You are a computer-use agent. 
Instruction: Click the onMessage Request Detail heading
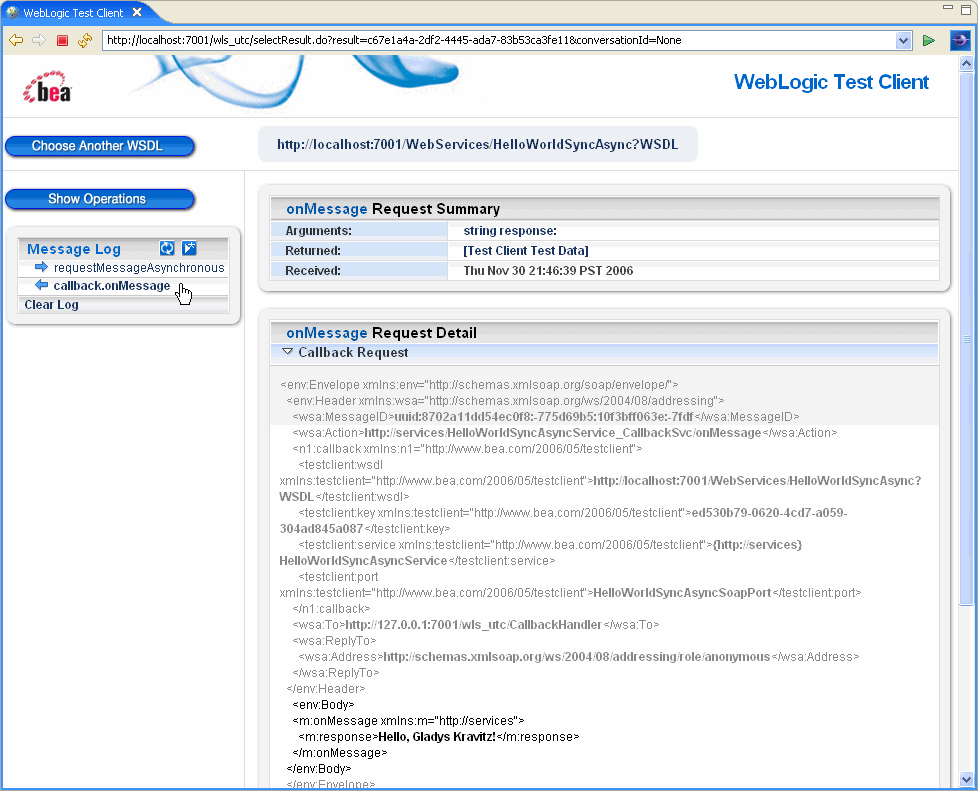(x=381, y=333)
